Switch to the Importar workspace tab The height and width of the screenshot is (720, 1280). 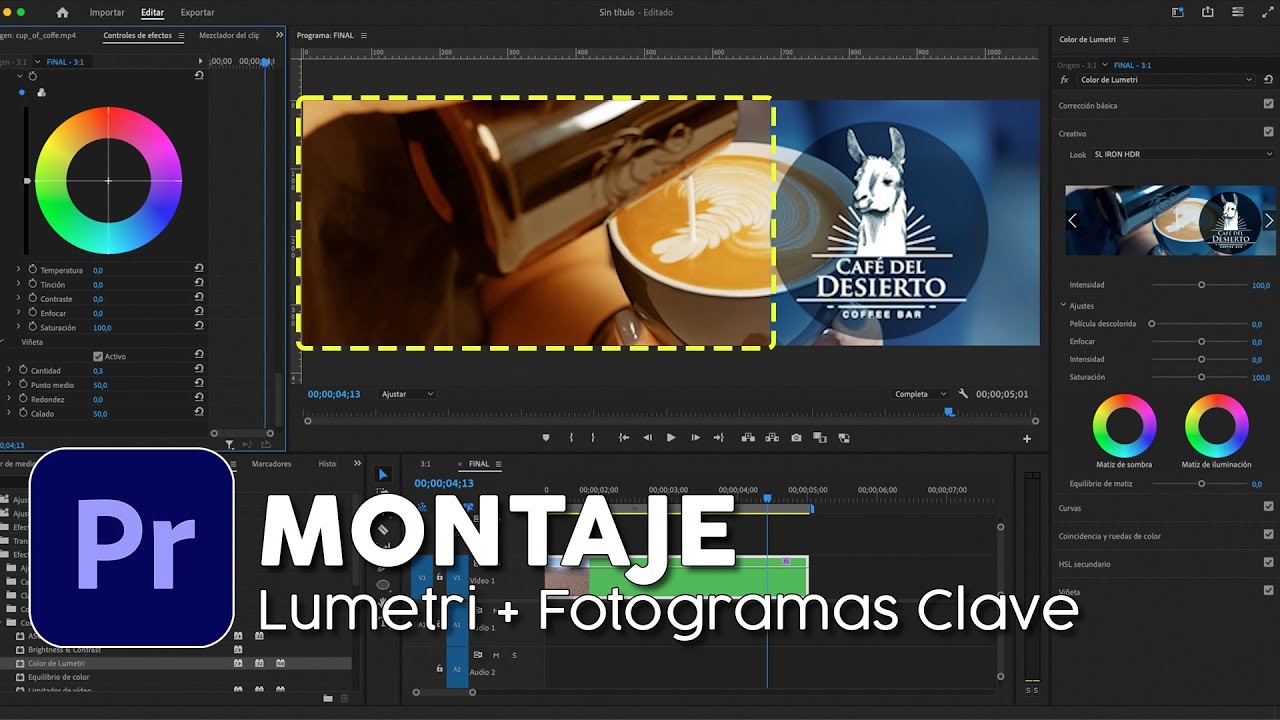tap(107, 12)
